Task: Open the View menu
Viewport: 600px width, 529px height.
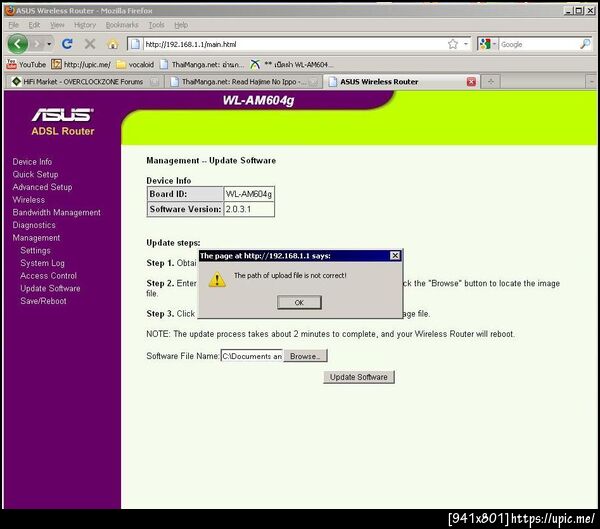Action: [x=57, y=25]
